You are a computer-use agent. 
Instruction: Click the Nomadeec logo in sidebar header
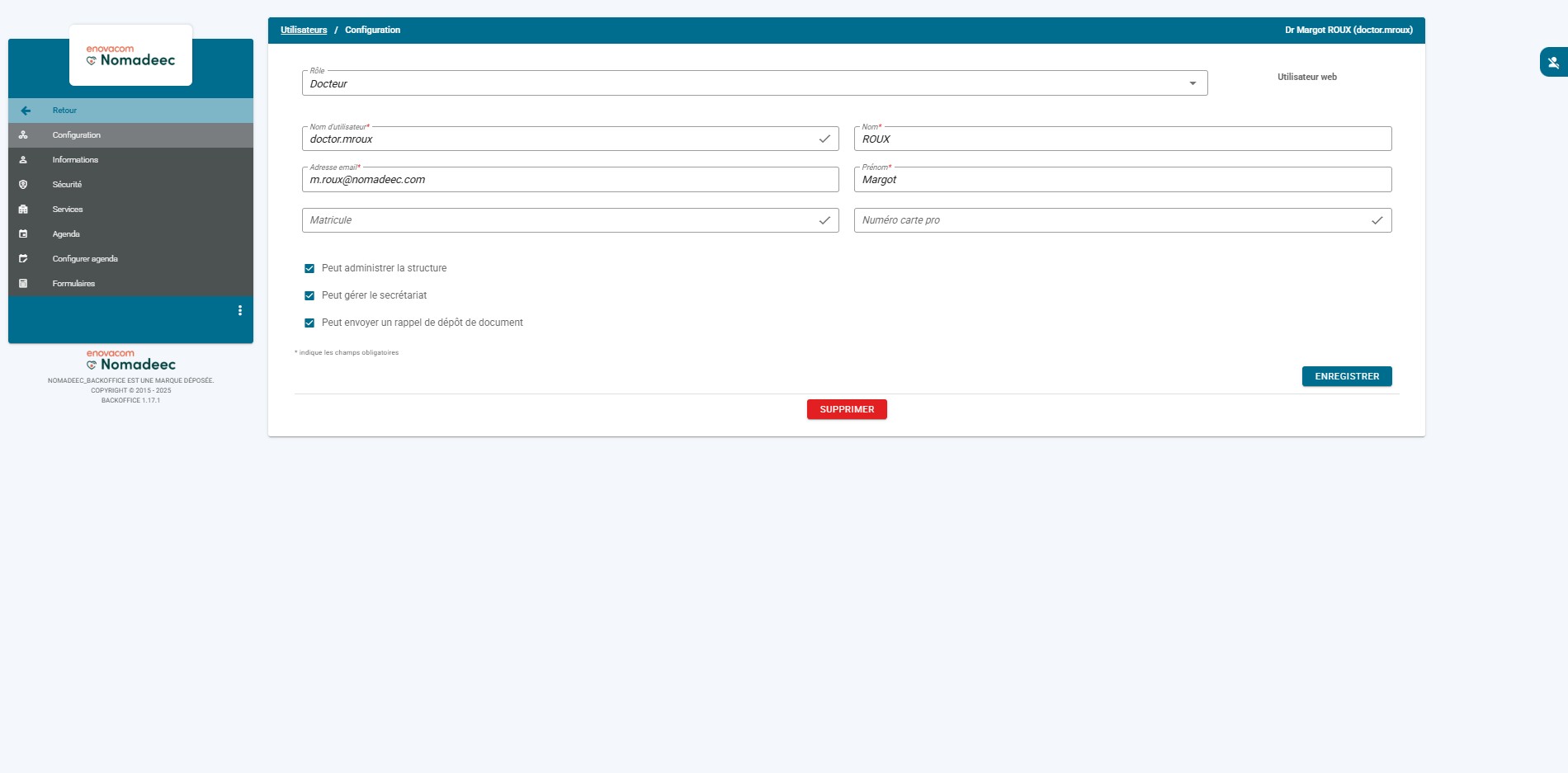point(130,55)
